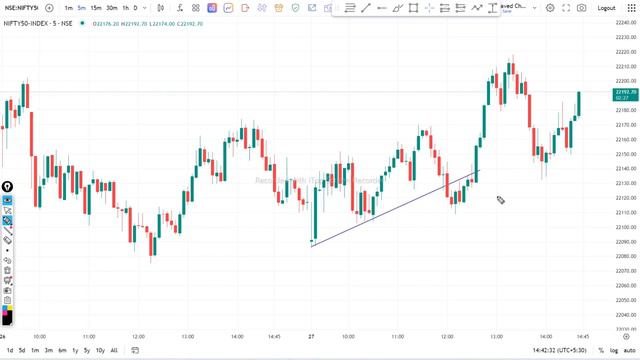The height and width of the screenshot is (360, 640).
Task: Select the 1y date range
Action: (x=75, y=350)
